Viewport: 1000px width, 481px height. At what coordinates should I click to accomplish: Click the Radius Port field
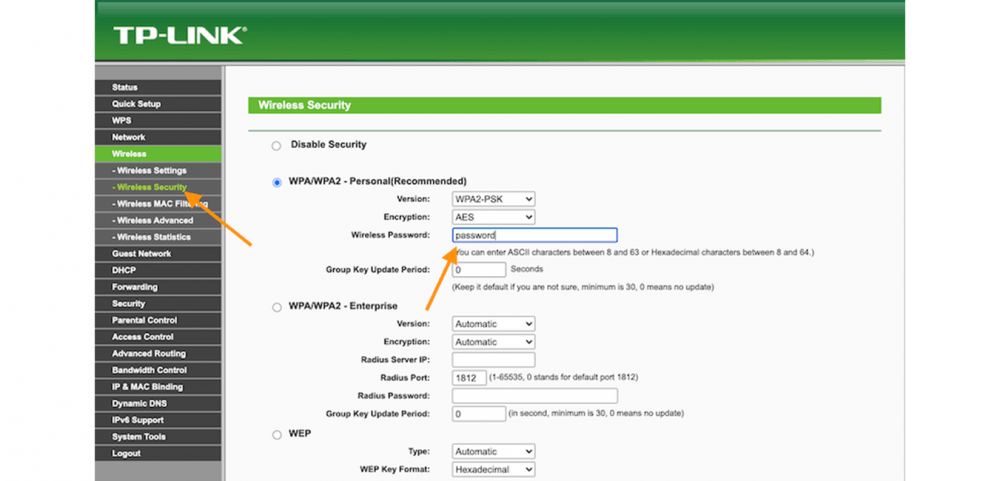(469, 378)
